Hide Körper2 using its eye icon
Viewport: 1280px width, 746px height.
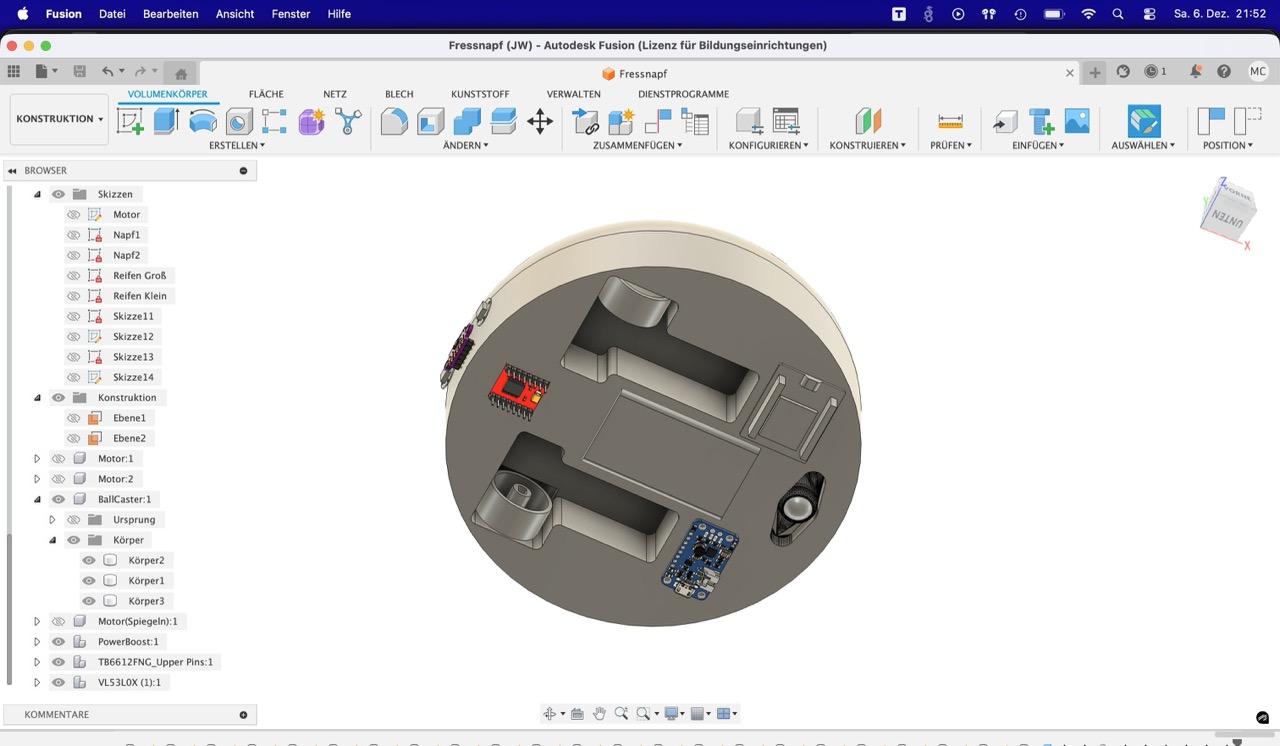click(x=89, y=560)
